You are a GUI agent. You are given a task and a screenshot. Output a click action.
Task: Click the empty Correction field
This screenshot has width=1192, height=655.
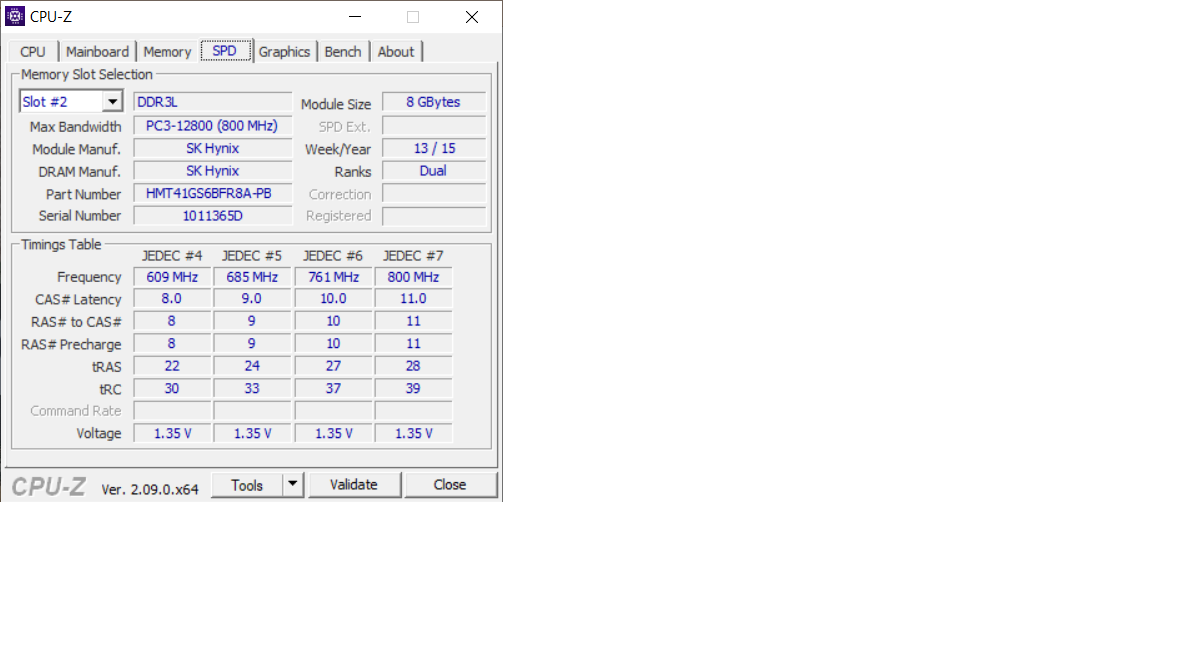tap(434, 193)
